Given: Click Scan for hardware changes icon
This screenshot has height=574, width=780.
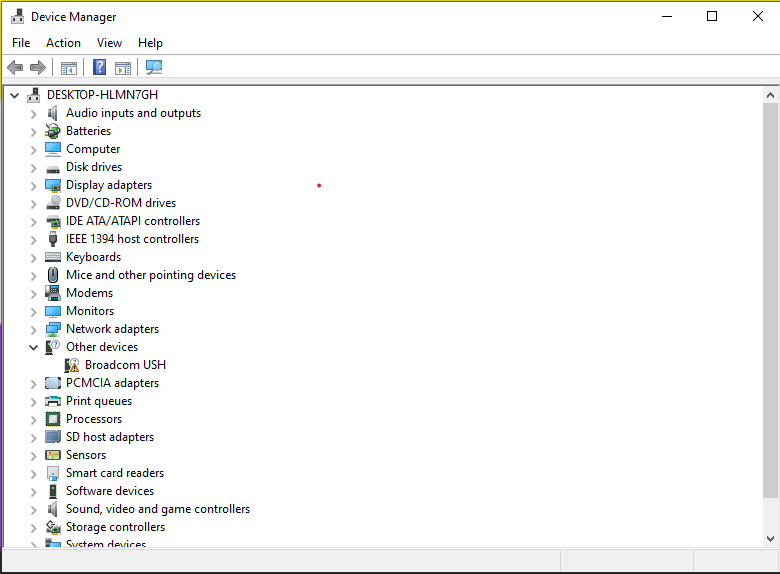Looking at the screenshot, I should point(154,67).
